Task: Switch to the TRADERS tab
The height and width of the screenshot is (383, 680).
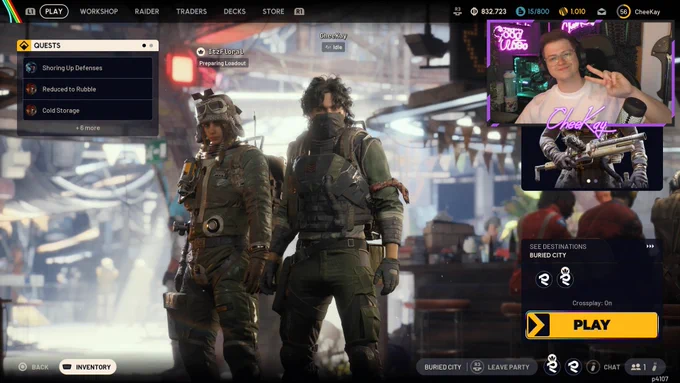Action: 191,11
